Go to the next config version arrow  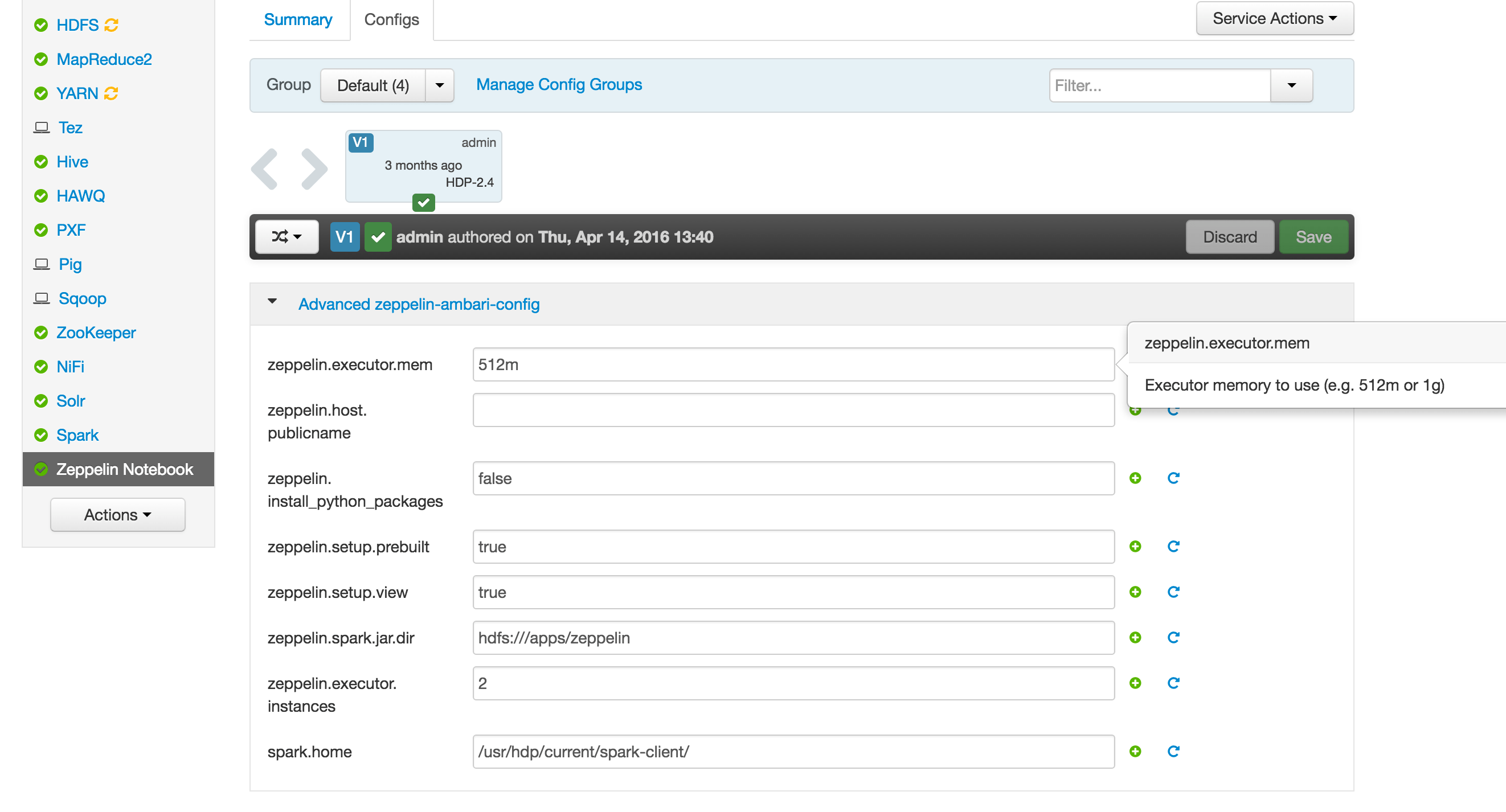click(314, 169)
